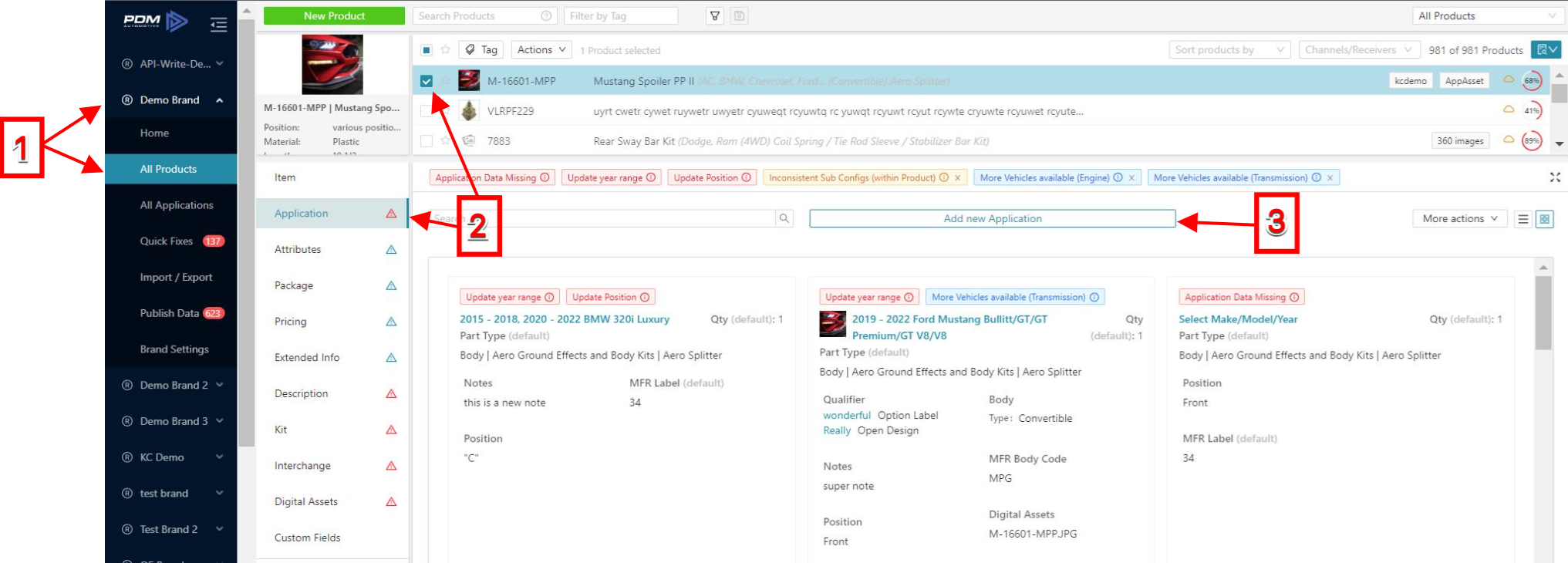The width and height of the screenshot is (1568, 563).
Task: Open the More actions dropdown
Action: [1459, 219]
